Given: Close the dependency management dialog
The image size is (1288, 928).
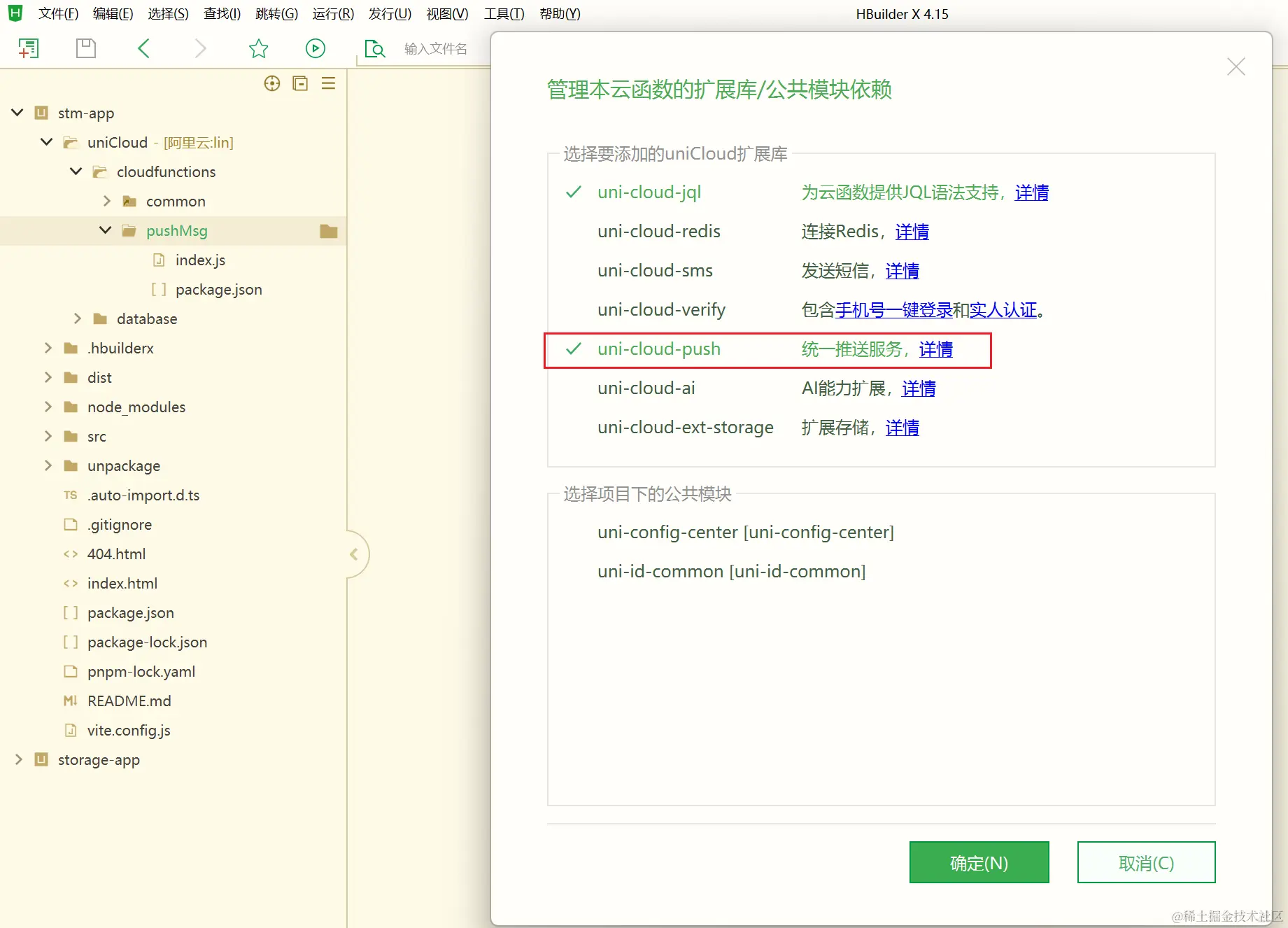Looking at the screenshot, I should (1236, 66).
